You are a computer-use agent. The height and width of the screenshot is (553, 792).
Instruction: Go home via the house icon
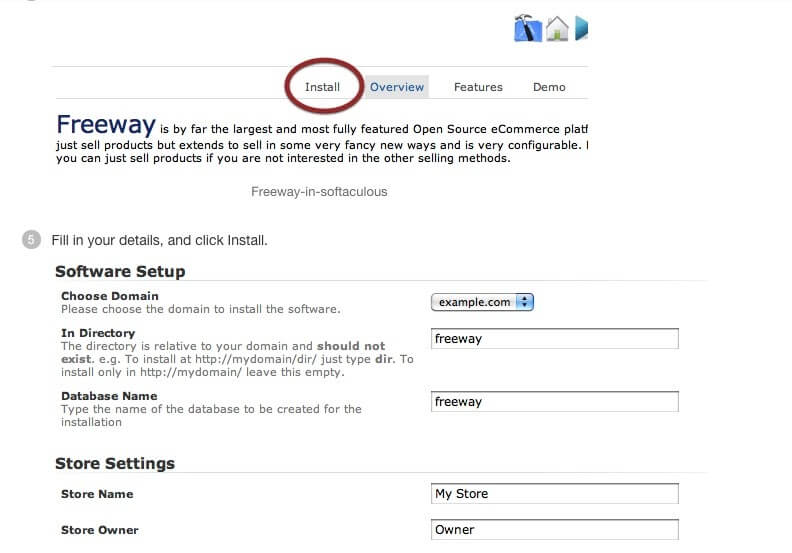(557, 29)
